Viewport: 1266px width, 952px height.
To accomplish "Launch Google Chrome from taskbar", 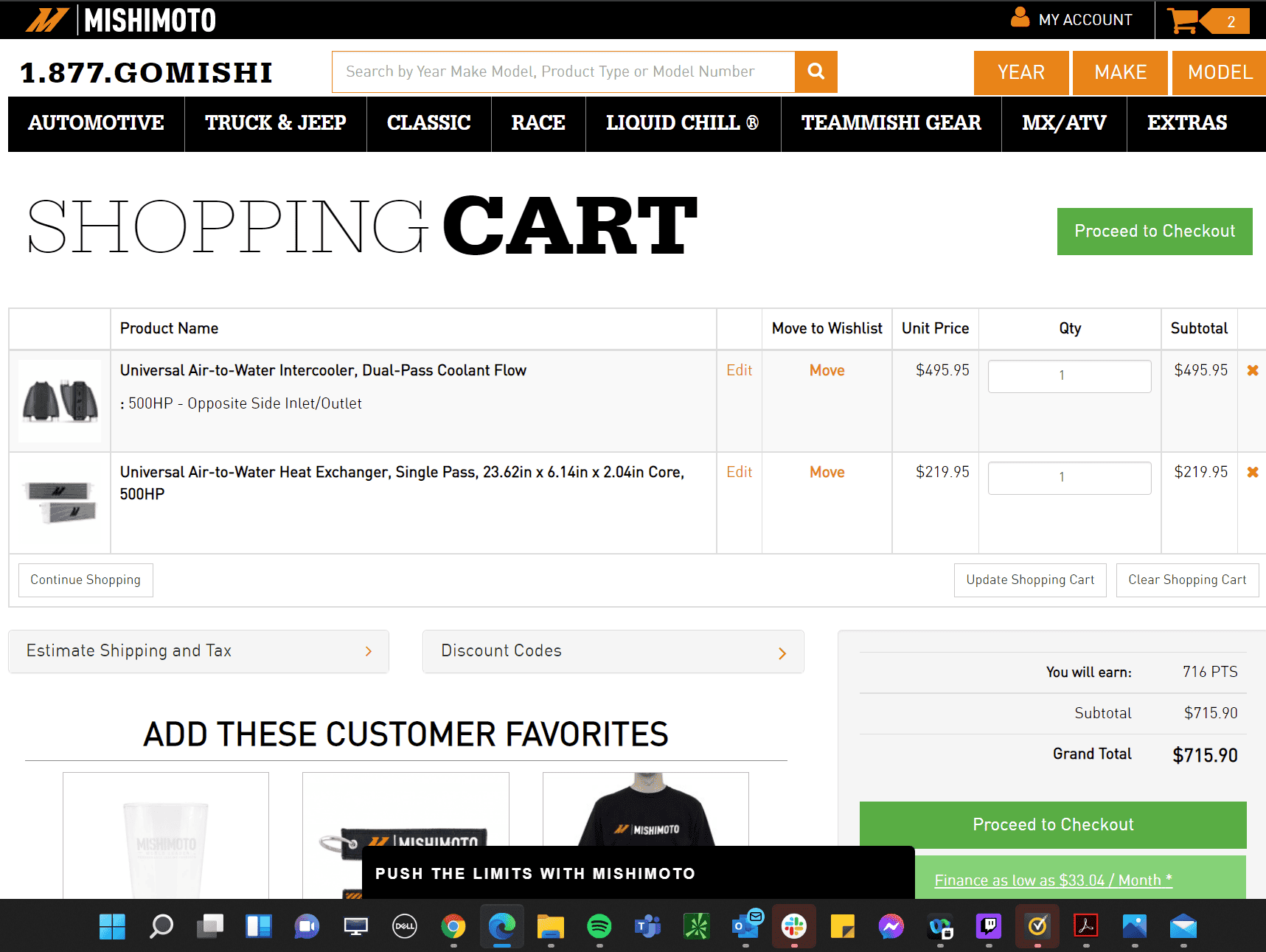I will tap(453, 926).
